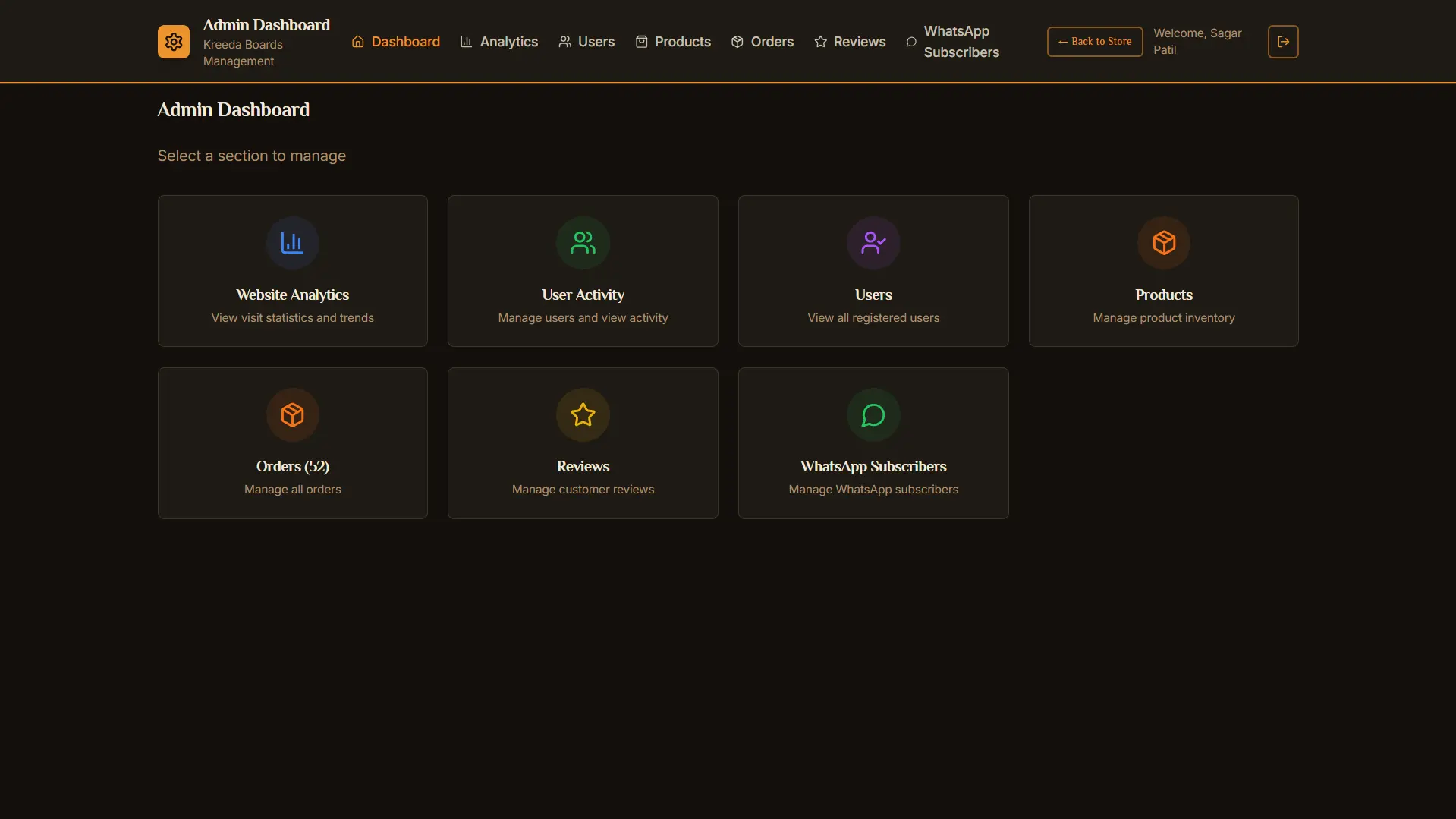
Task: Click the package icon on Orders card
Action: click(292, 414)
